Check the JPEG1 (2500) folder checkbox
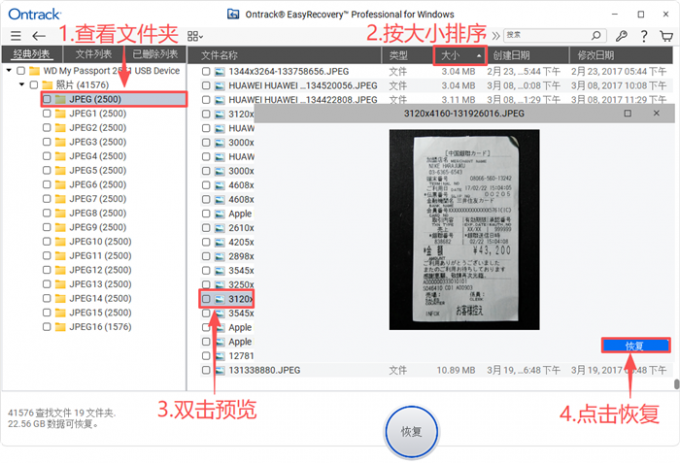The image size is (680, 463). pos(47,114)
